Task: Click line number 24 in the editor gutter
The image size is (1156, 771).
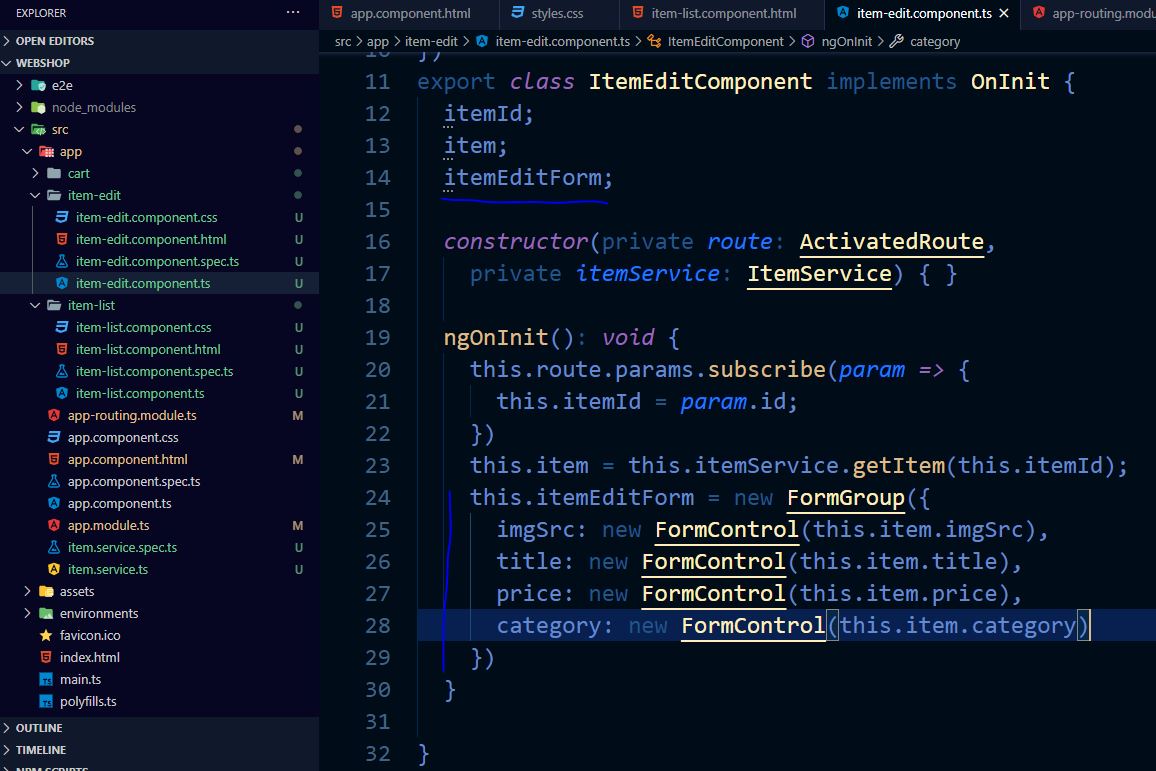Action: 377,497
